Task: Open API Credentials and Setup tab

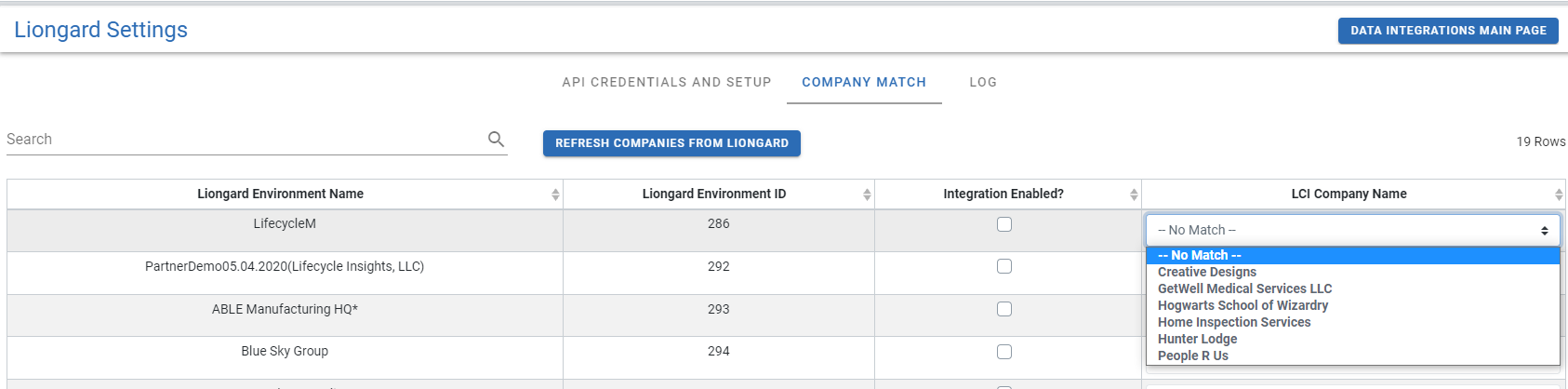Action: [x=667, y=82]
